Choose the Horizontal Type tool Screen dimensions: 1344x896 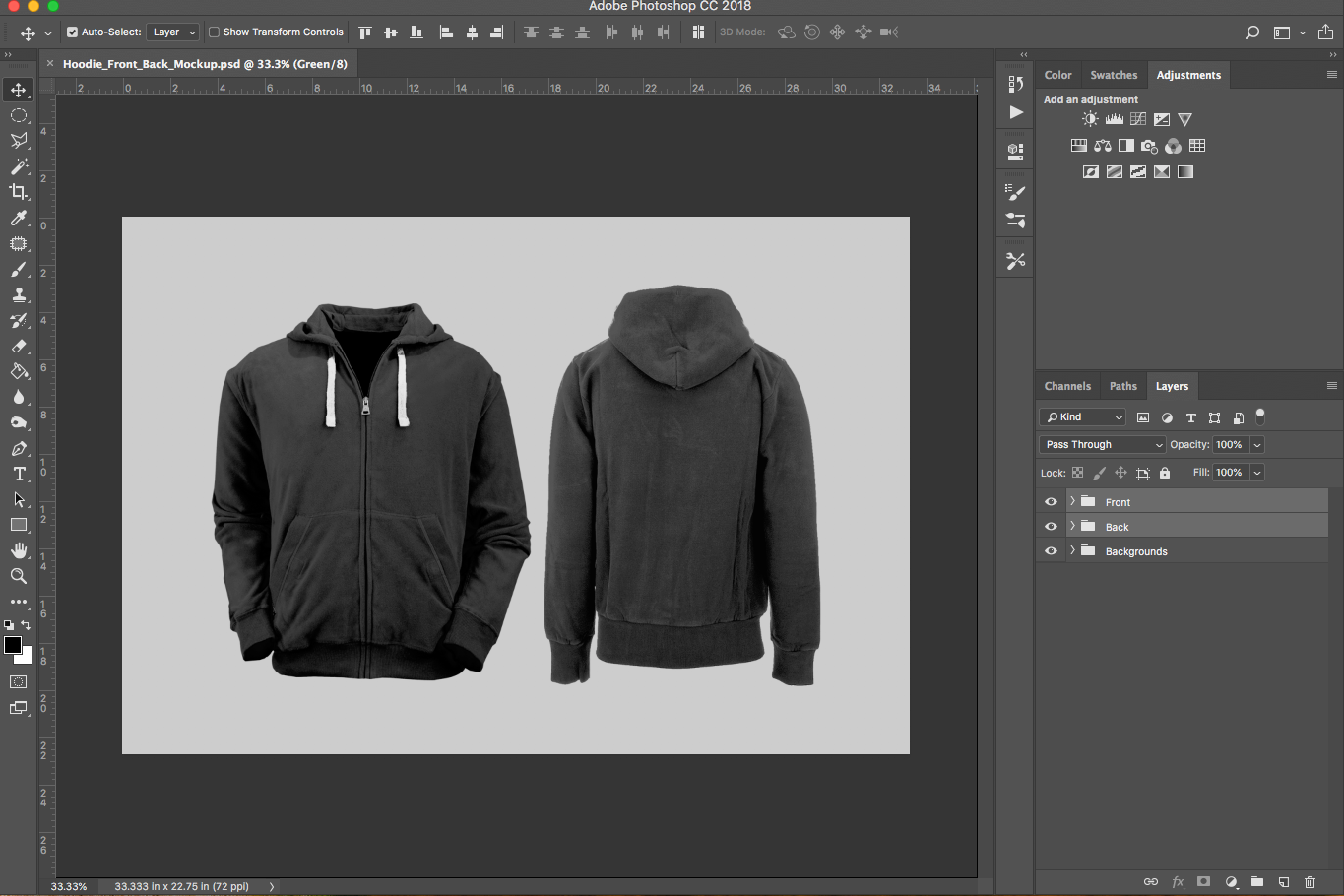pos(19,474)
